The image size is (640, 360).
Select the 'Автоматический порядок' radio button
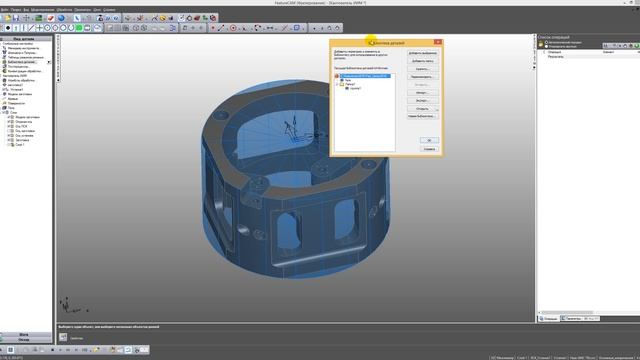tap(546, 42)
